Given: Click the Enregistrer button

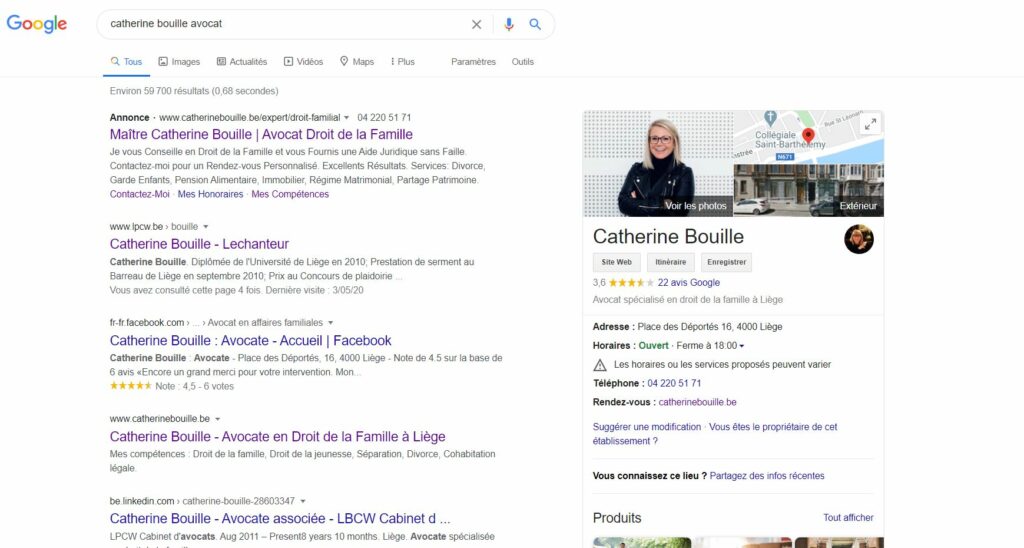Looking at the screenshot, I should click(x=726, y=262).
